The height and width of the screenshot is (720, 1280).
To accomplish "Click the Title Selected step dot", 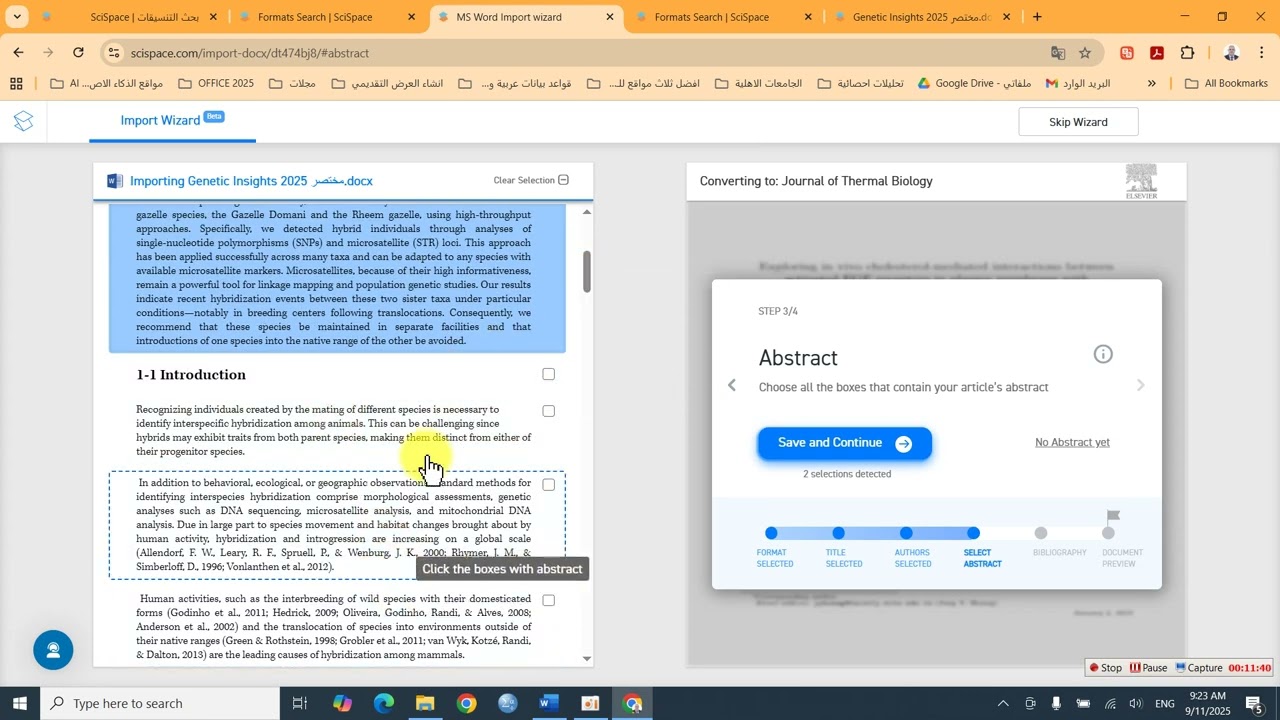I will pos(838,533).
